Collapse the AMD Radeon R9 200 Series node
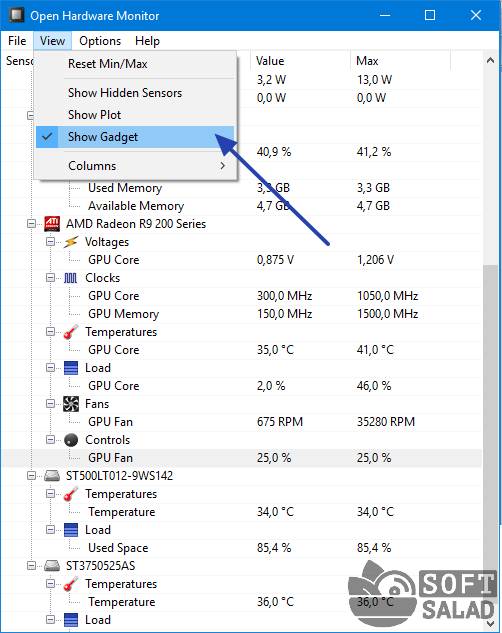This screenshot has width=502, height=633. pos(31,224)
